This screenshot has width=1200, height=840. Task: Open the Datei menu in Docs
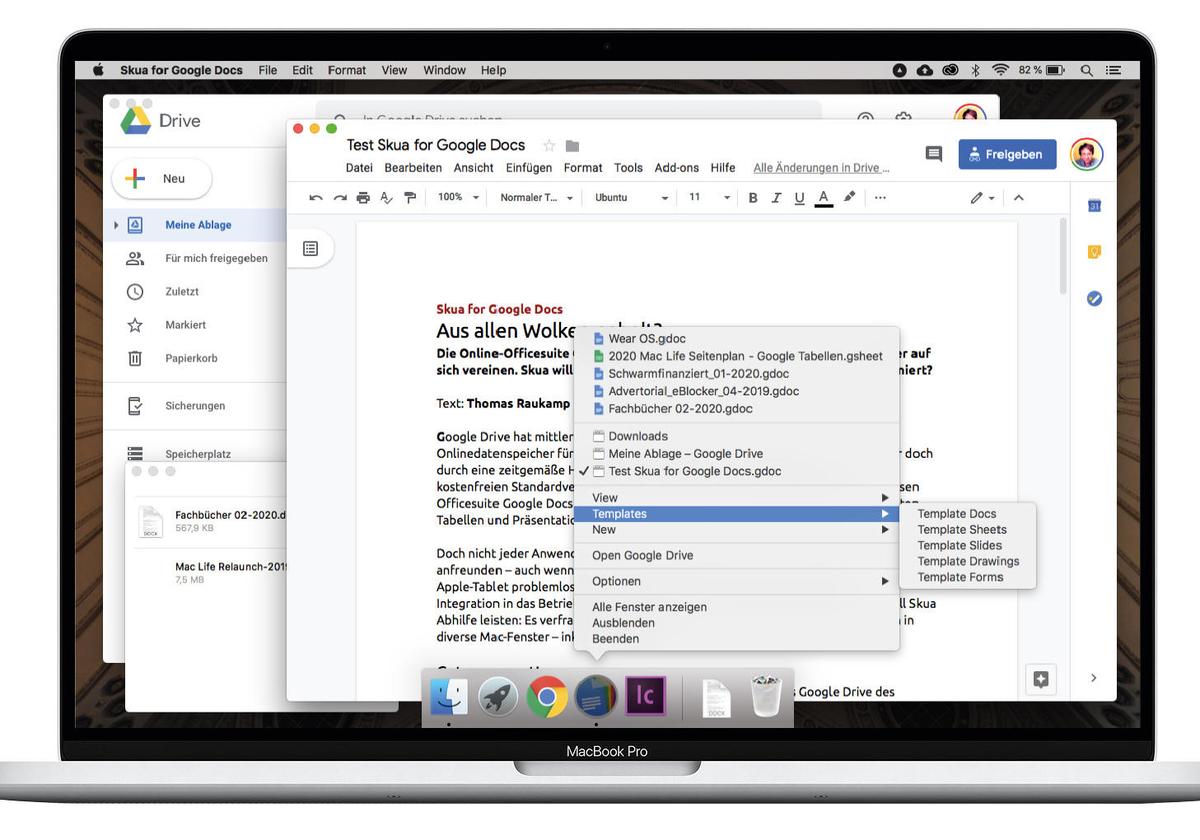click(x=359, y=168)
